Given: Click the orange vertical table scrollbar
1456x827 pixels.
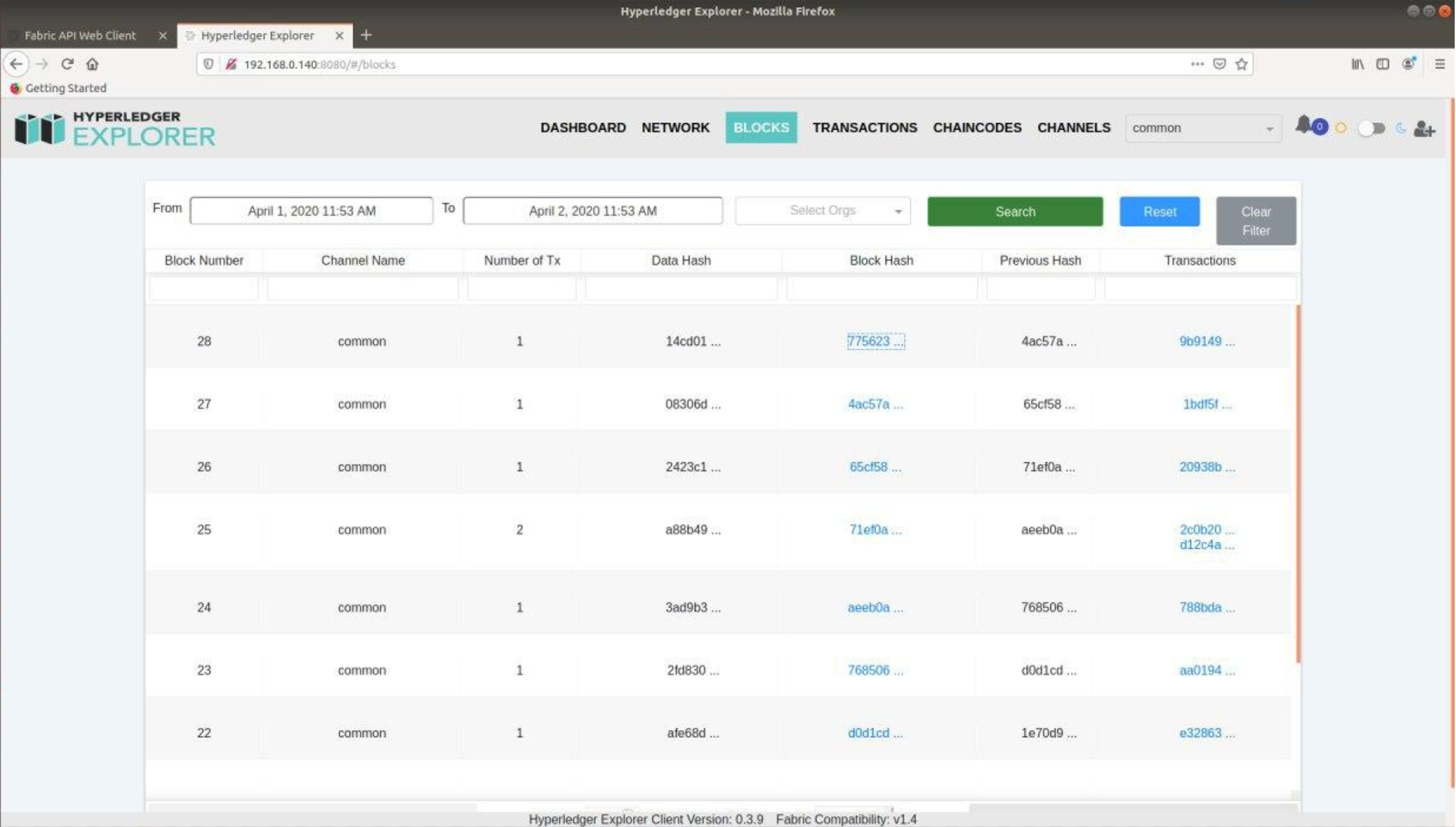Looking at the screenshot, I should 1298,483.
